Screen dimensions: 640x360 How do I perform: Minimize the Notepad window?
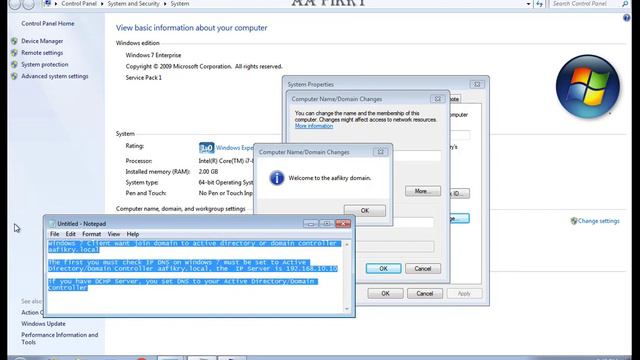pos(311,223)
